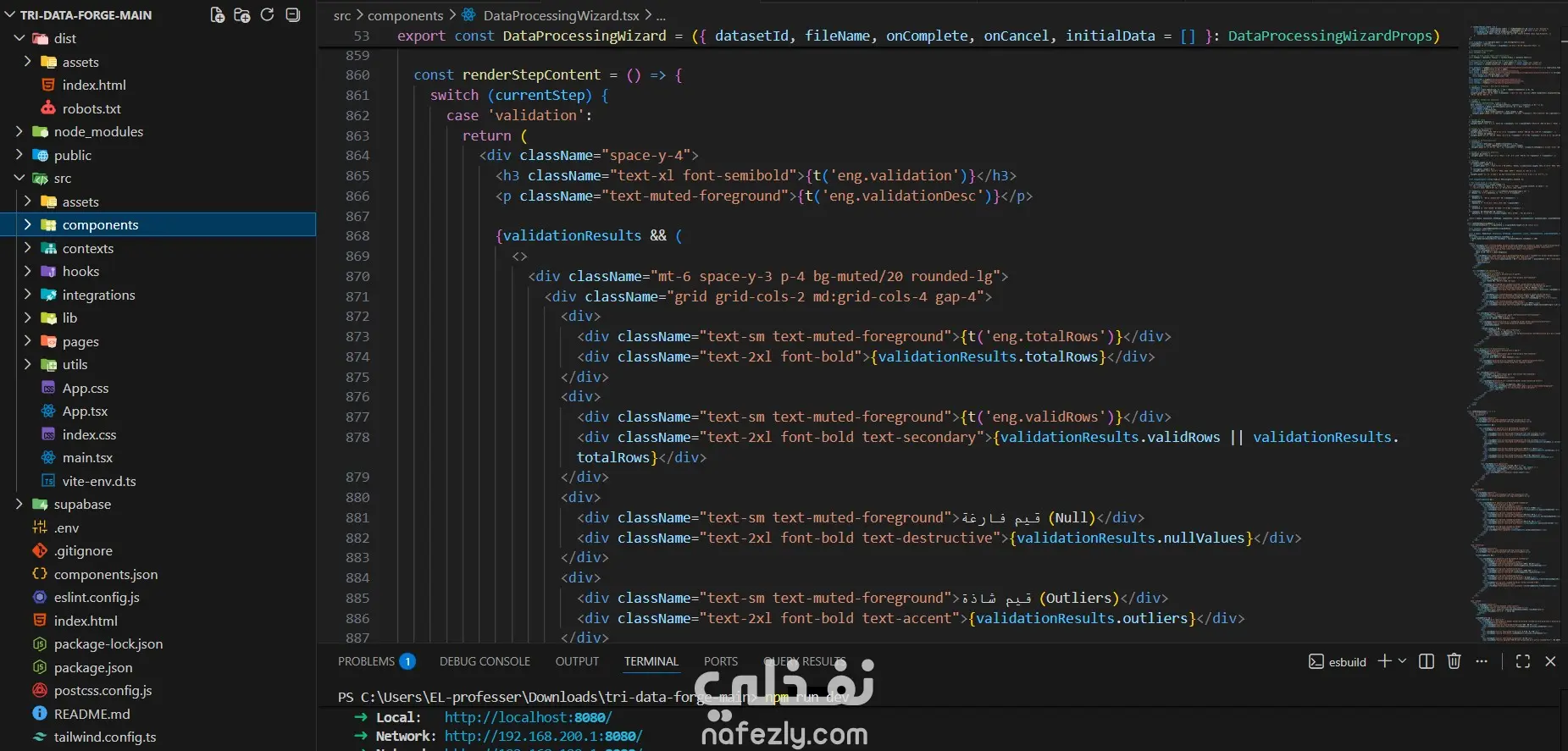Expand the integrations folder

coord(28,295)
